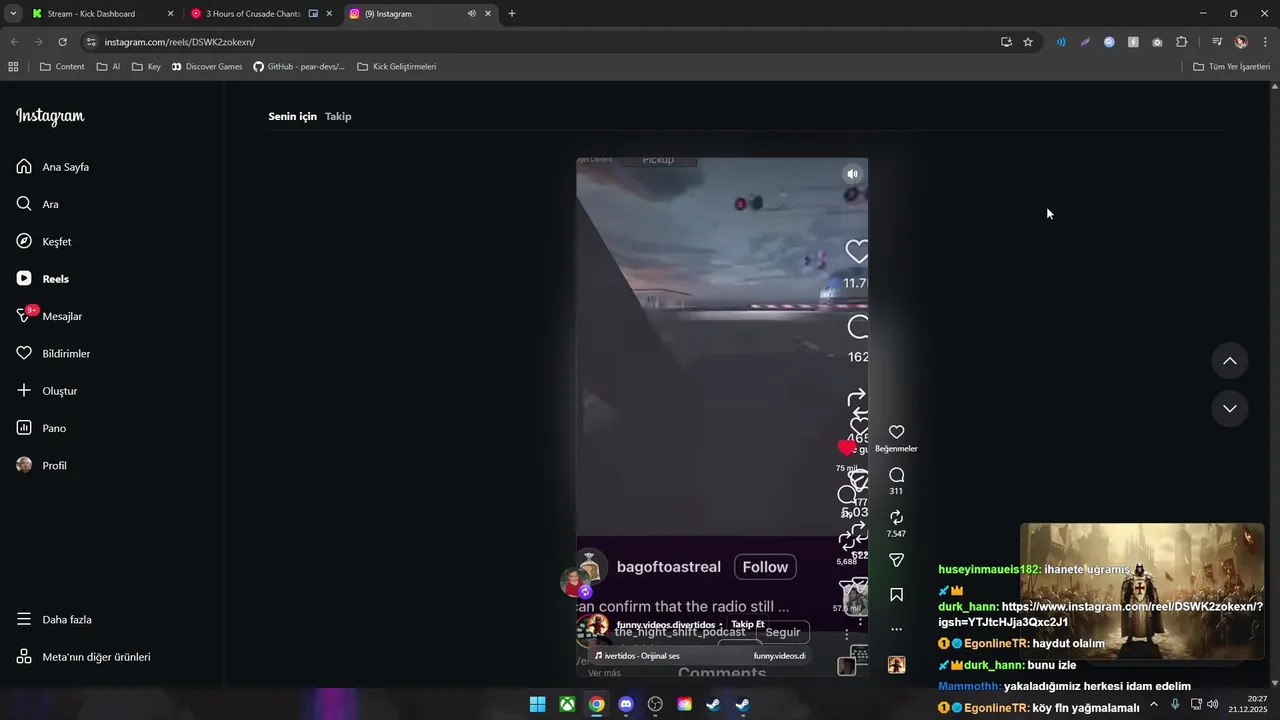
Task: Open durk_hann's Instagram reel link in chat
Action: coord(1100,614)
